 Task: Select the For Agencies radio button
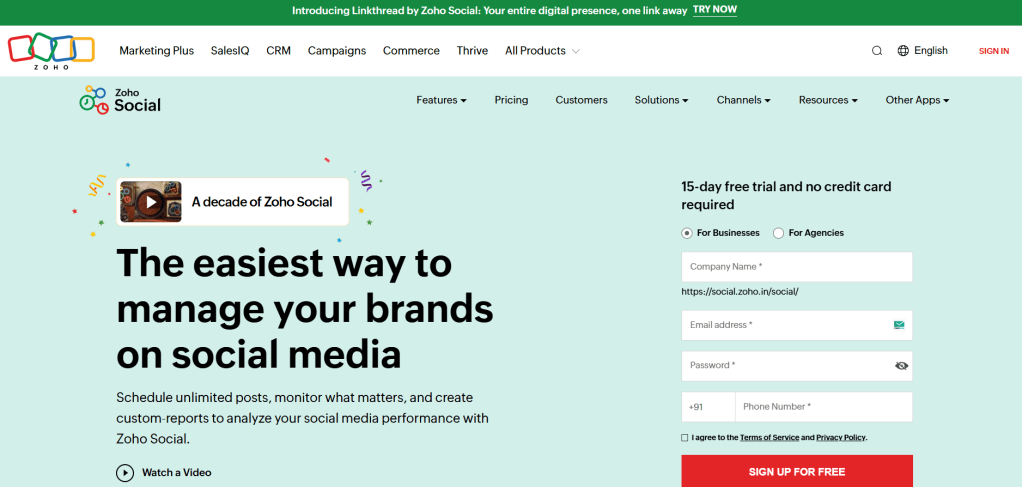(778, 233)
